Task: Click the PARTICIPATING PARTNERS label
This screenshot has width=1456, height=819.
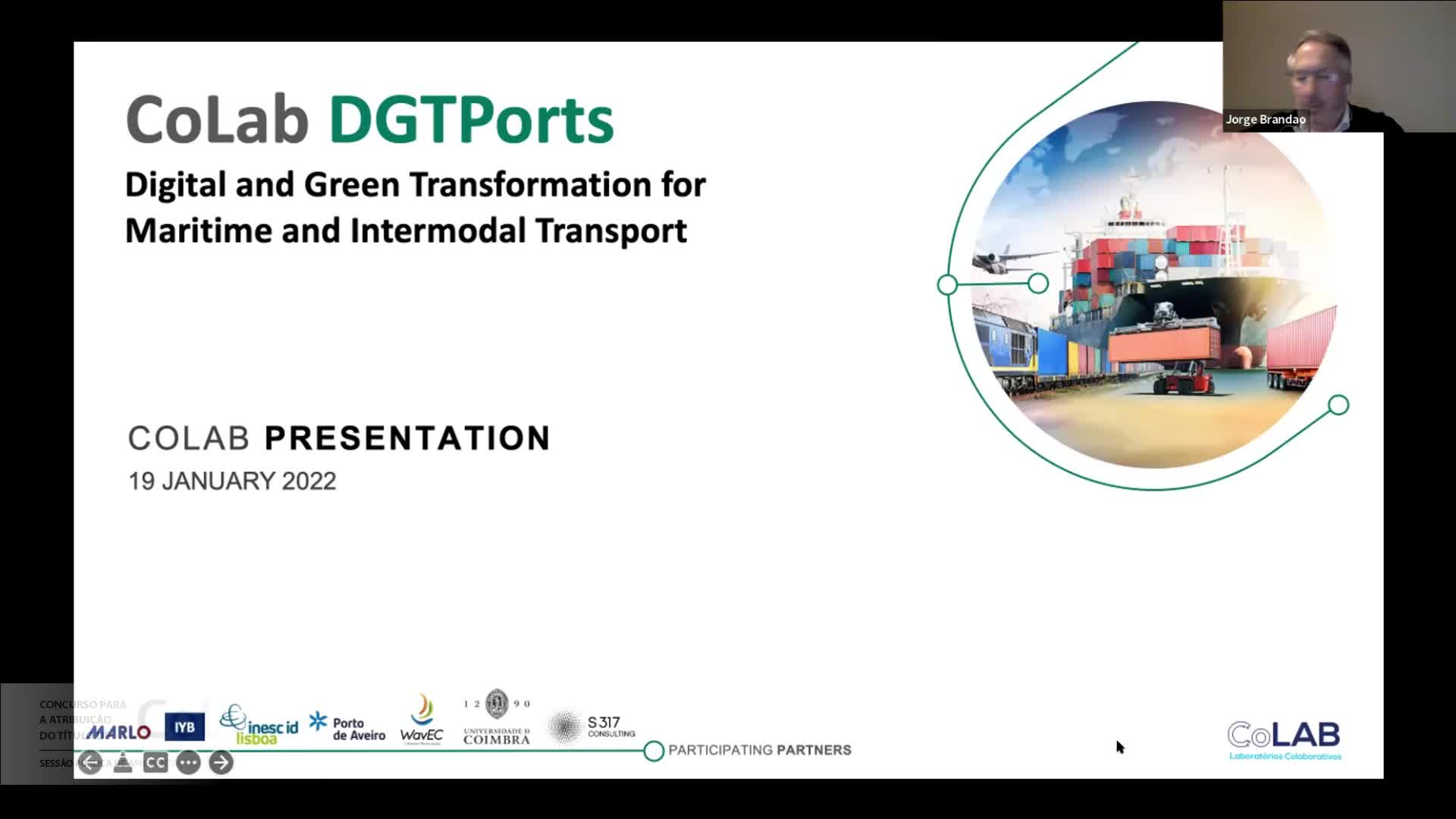Action: [760, 750]
